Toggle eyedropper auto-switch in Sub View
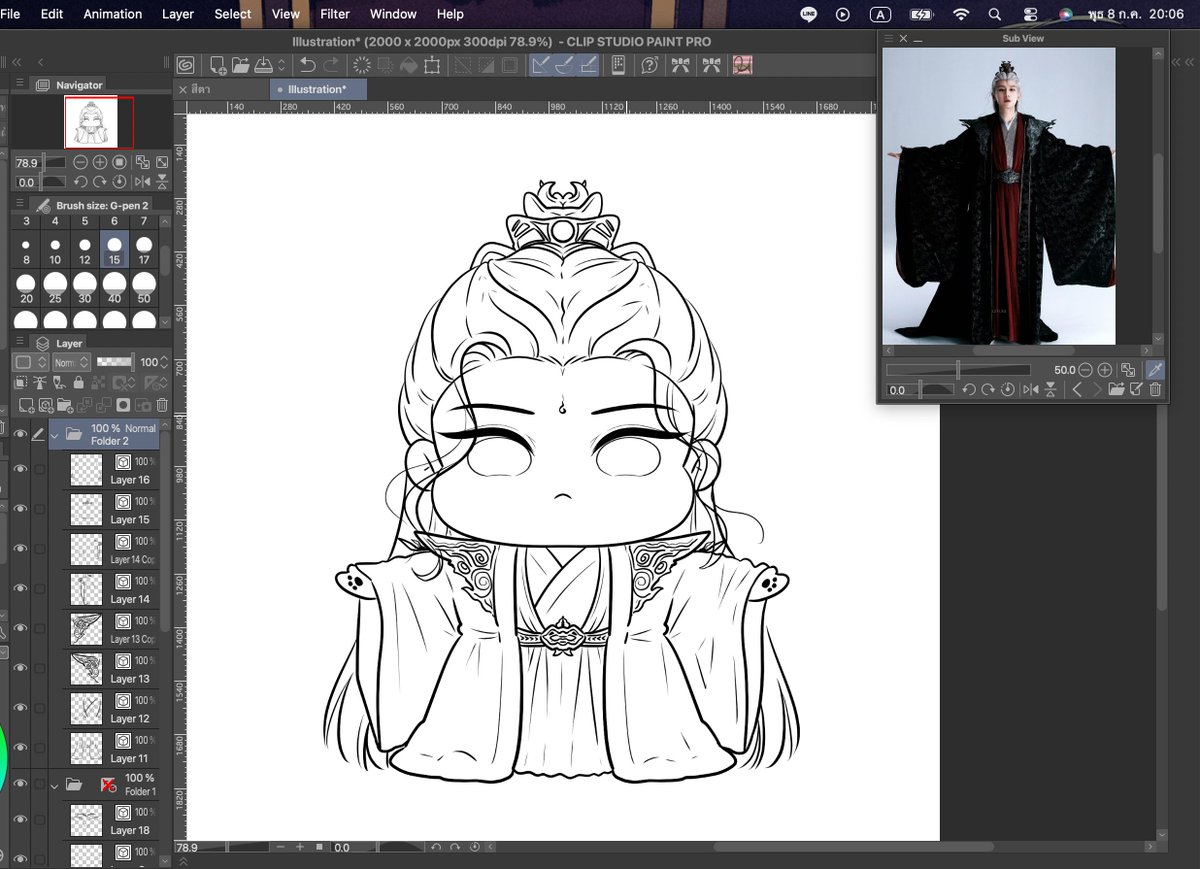Image resolution: width=1200 pixels, height=869 pixels. click(x=1155, y=370)
